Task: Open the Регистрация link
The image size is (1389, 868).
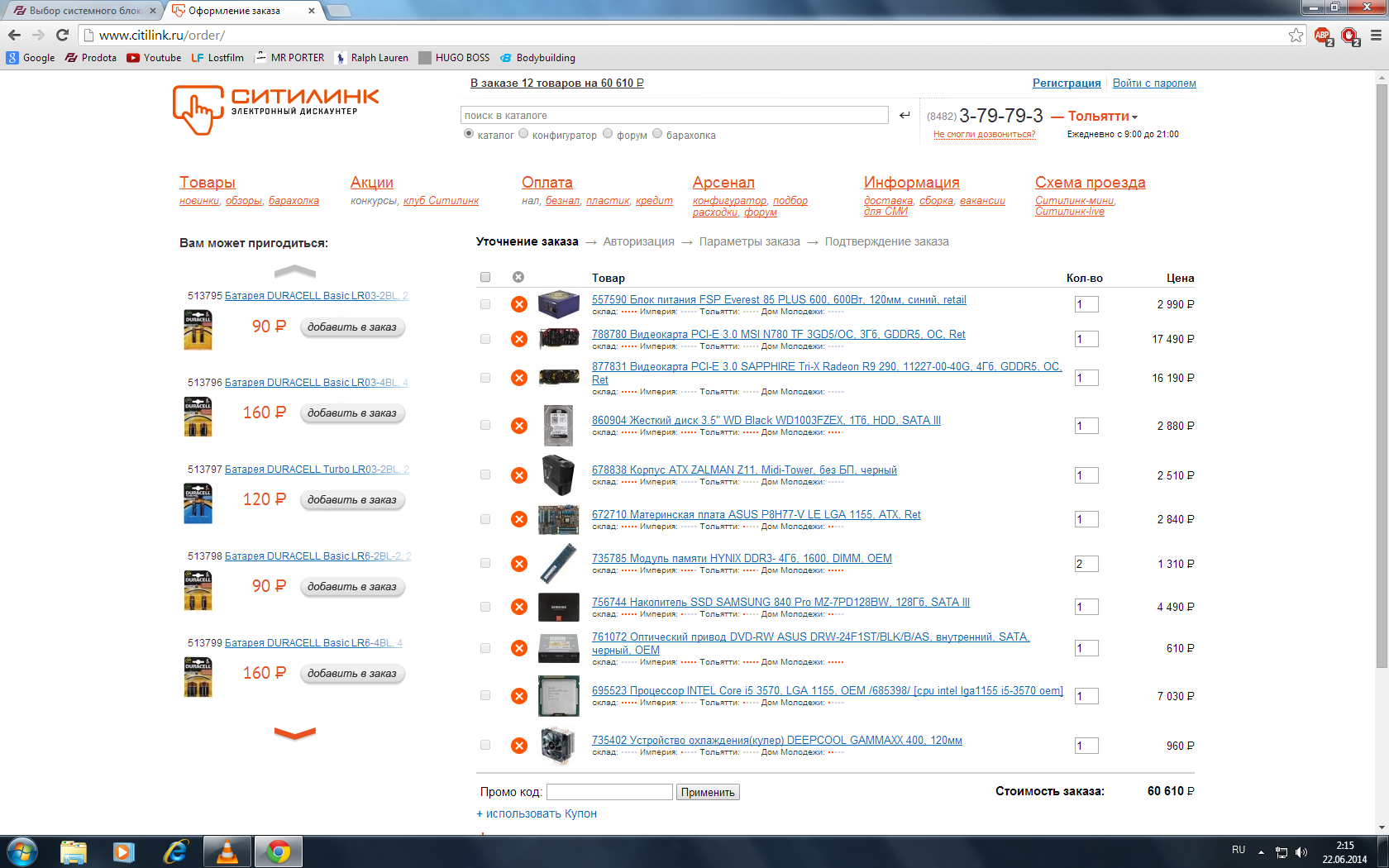Action: pyautogui.click(x=1067, y=83)
